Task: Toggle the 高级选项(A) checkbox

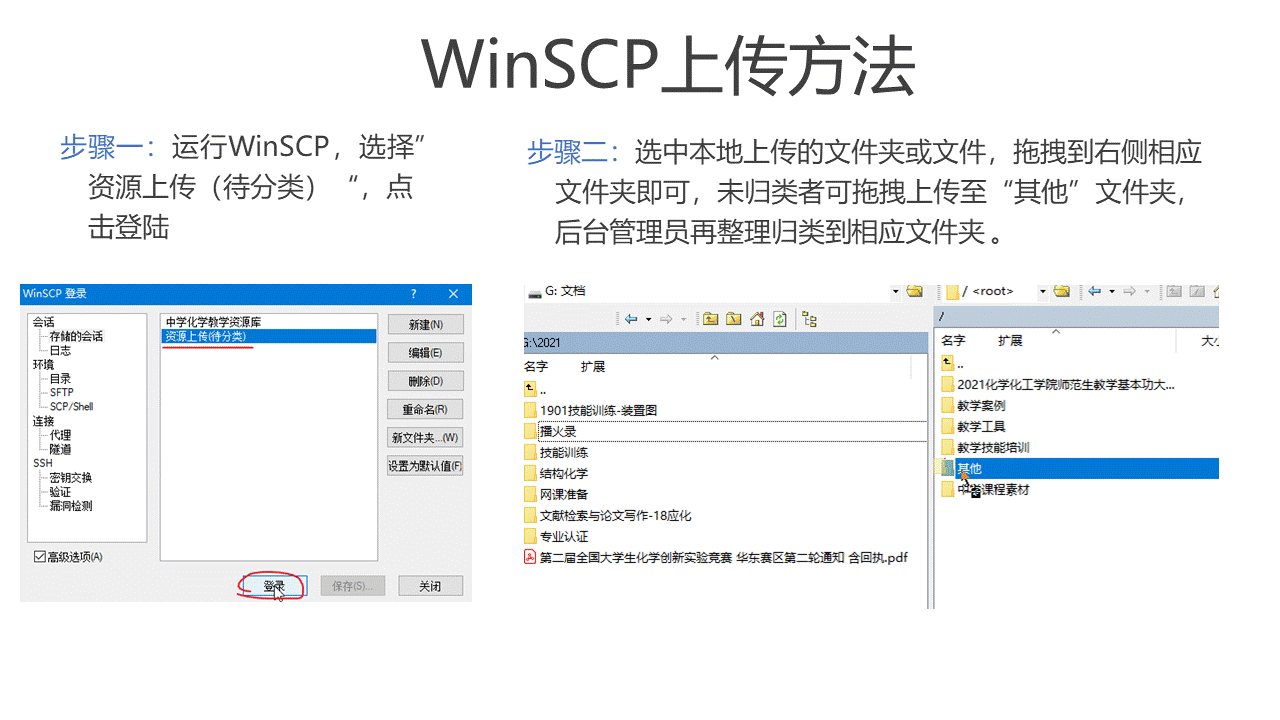Action: (x=40, y=556)
